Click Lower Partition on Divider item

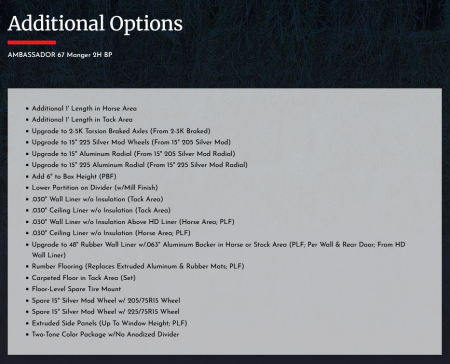[x=95, y=188]
